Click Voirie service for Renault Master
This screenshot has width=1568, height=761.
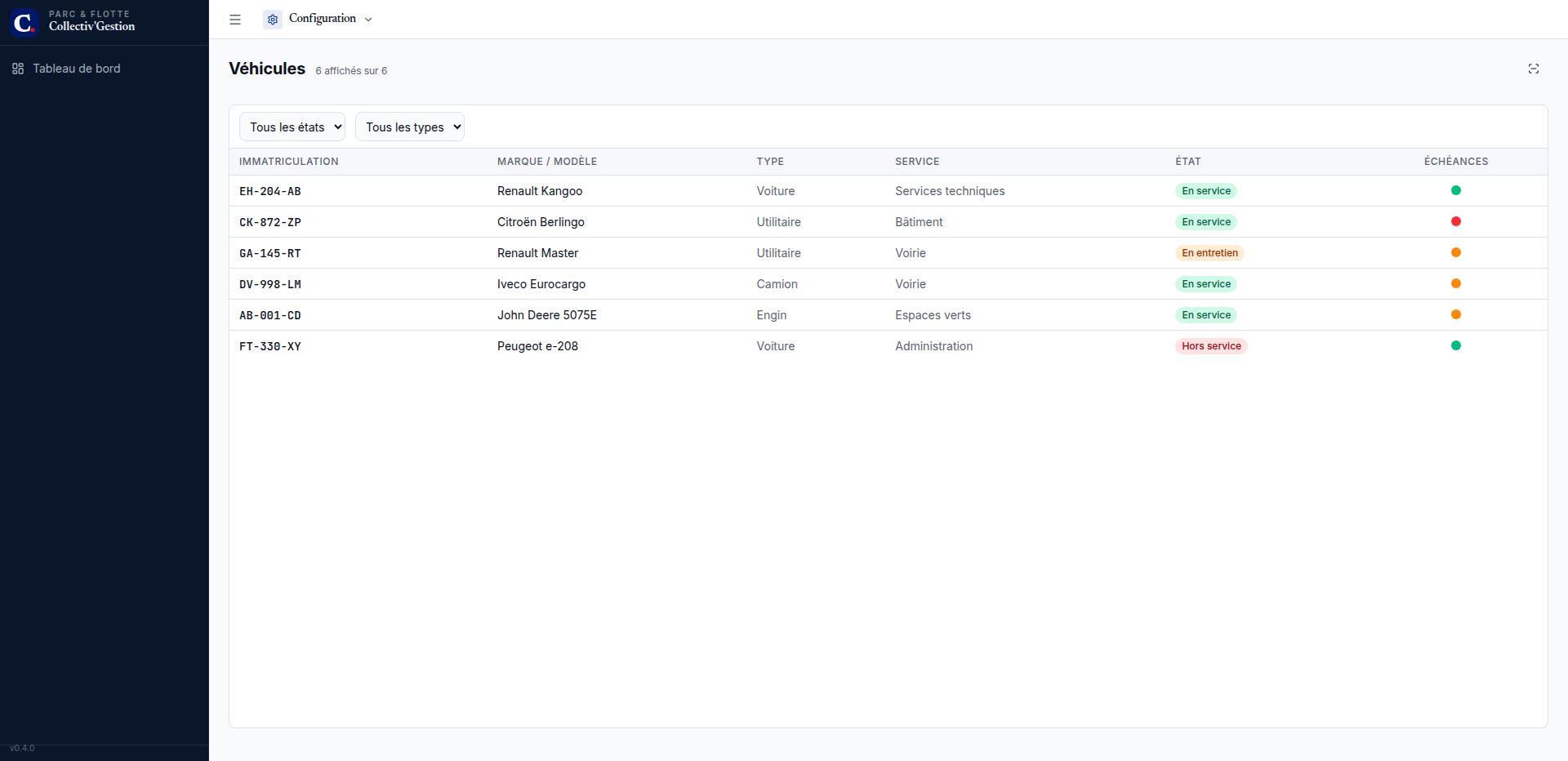[911, 253]
